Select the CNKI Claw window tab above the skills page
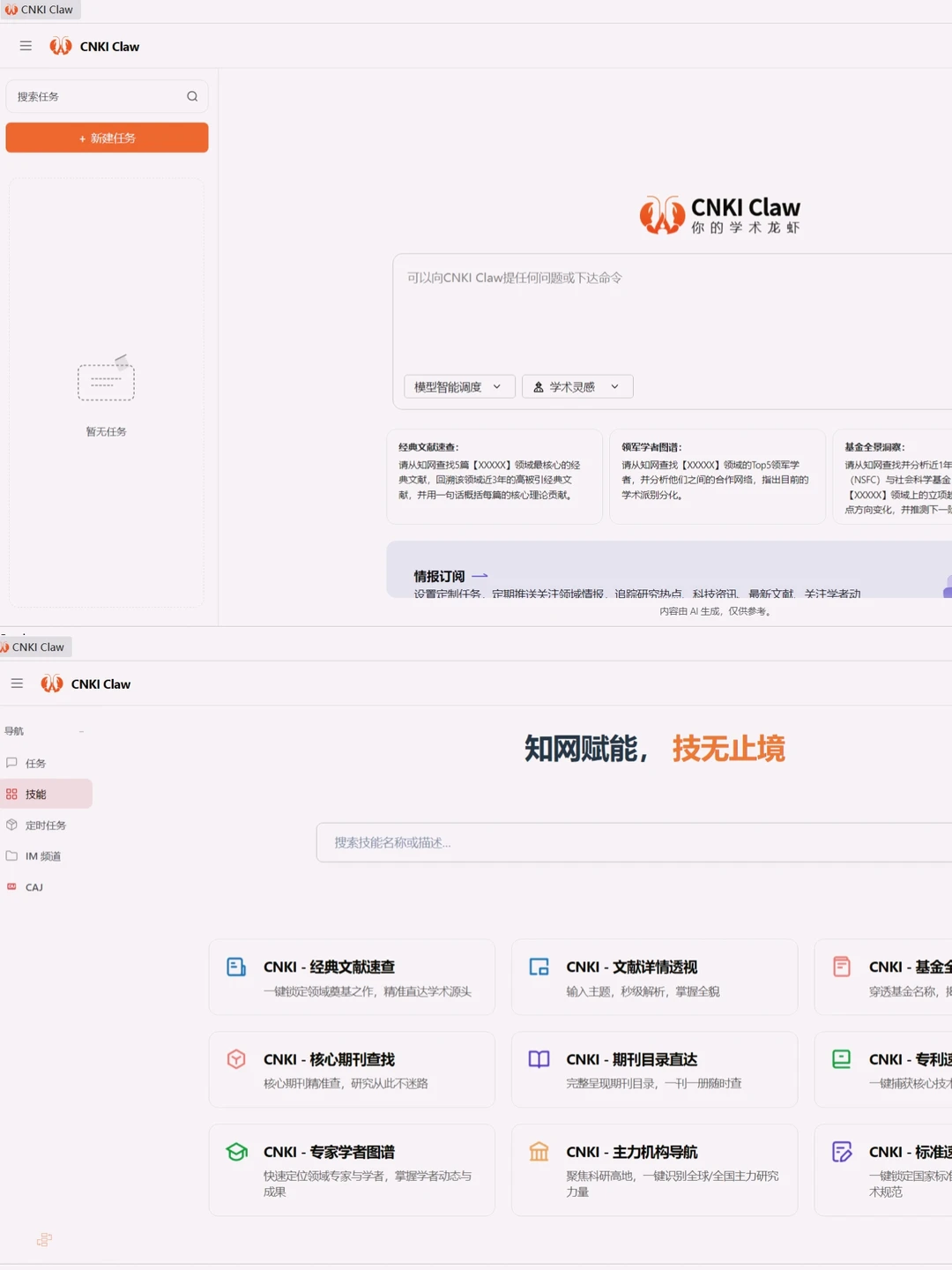 35,646
